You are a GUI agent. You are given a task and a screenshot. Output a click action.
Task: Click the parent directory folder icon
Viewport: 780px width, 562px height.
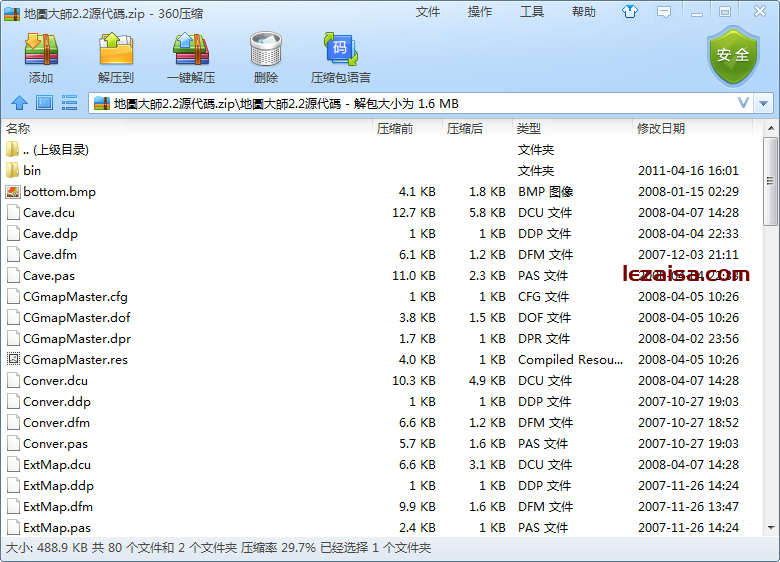coord(13,149)
